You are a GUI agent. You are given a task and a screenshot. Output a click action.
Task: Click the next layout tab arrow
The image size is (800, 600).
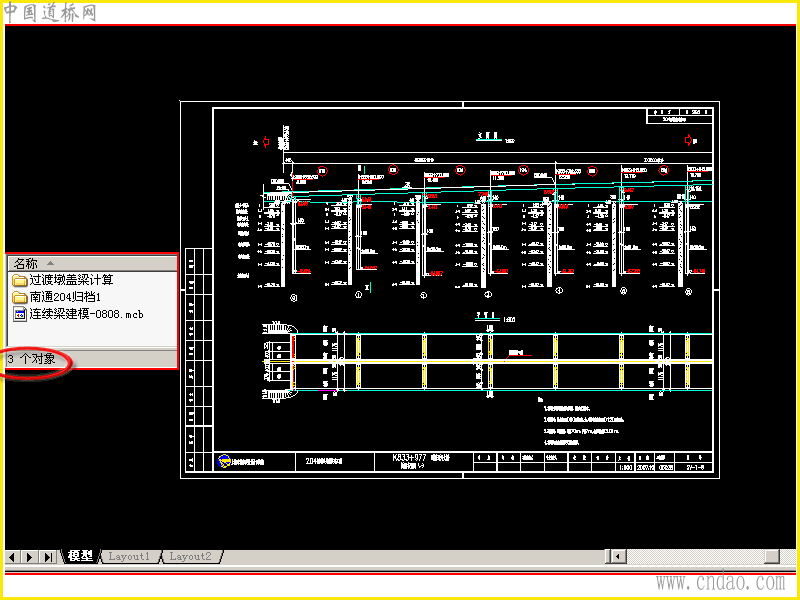pos(30,557)
